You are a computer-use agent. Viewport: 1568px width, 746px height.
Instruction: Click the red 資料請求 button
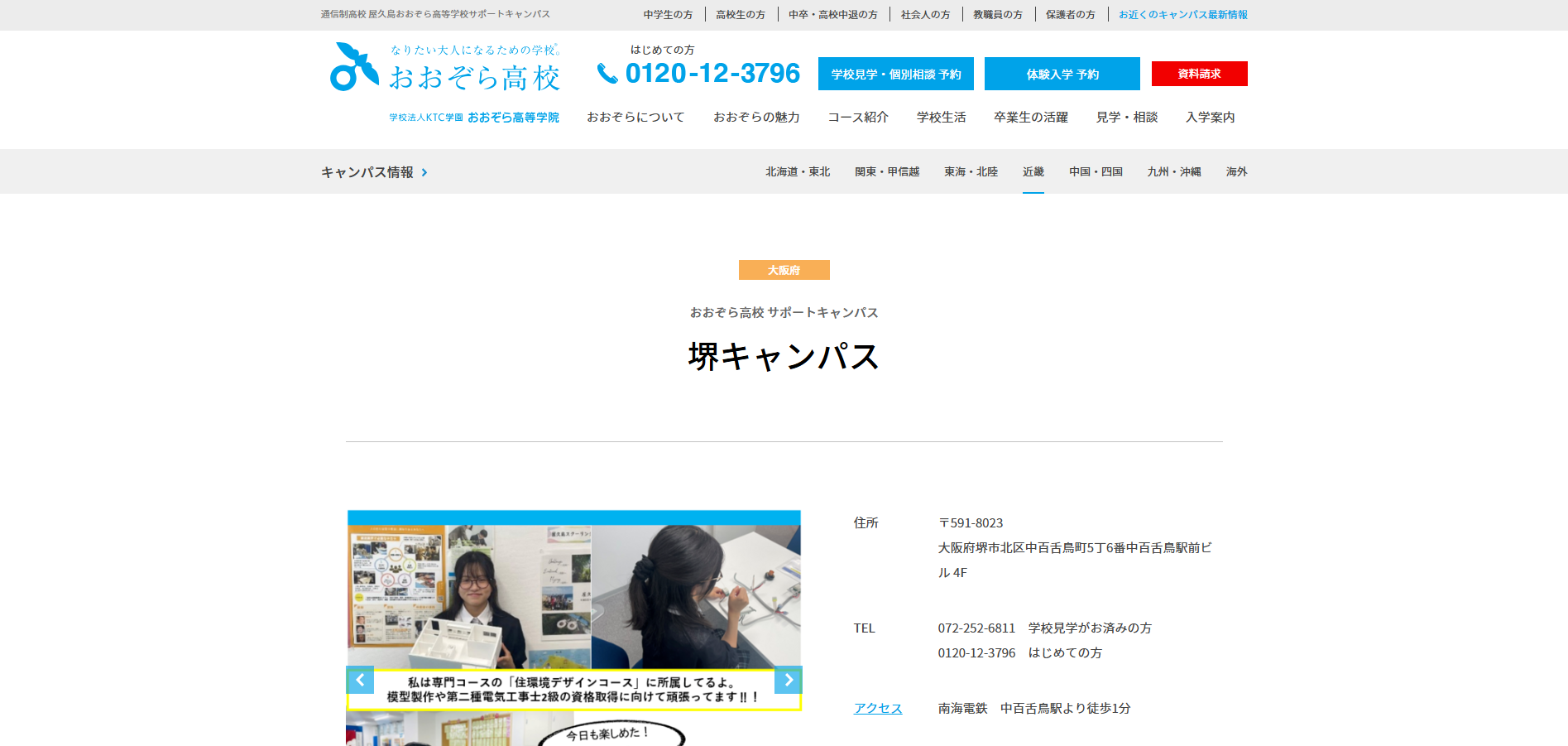click(1200, 74)
